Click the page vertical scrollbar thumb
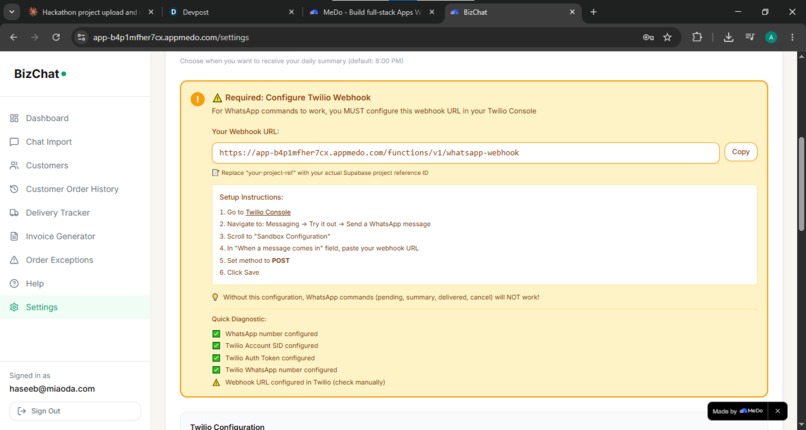Viewport: 806px width, 430px height. point(801,183)
